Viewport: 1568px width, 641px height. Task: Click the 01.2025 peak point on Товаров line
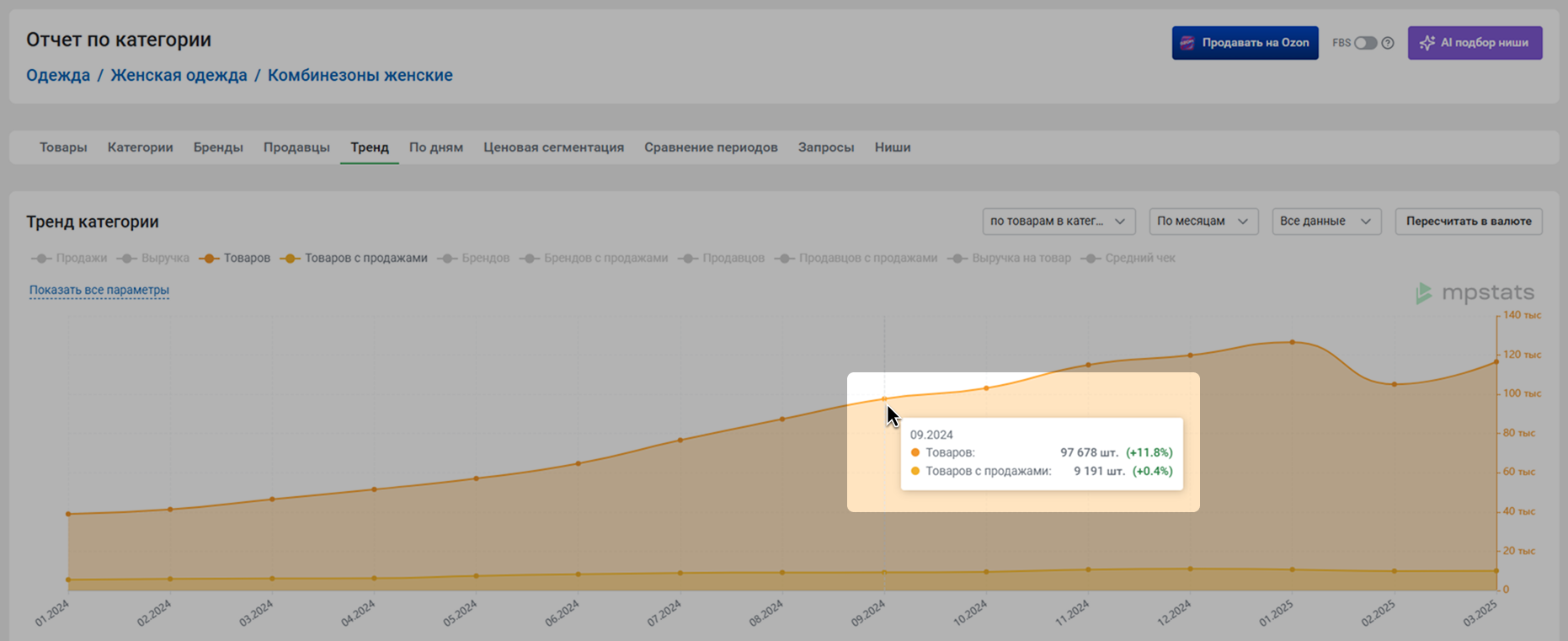pos(1293,342)
